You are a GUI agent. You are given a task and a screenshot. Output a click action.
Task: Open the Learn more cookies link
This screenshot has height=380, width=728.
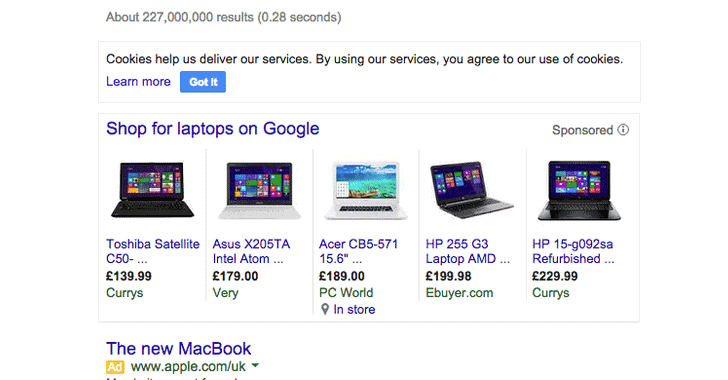click(138, 82)
